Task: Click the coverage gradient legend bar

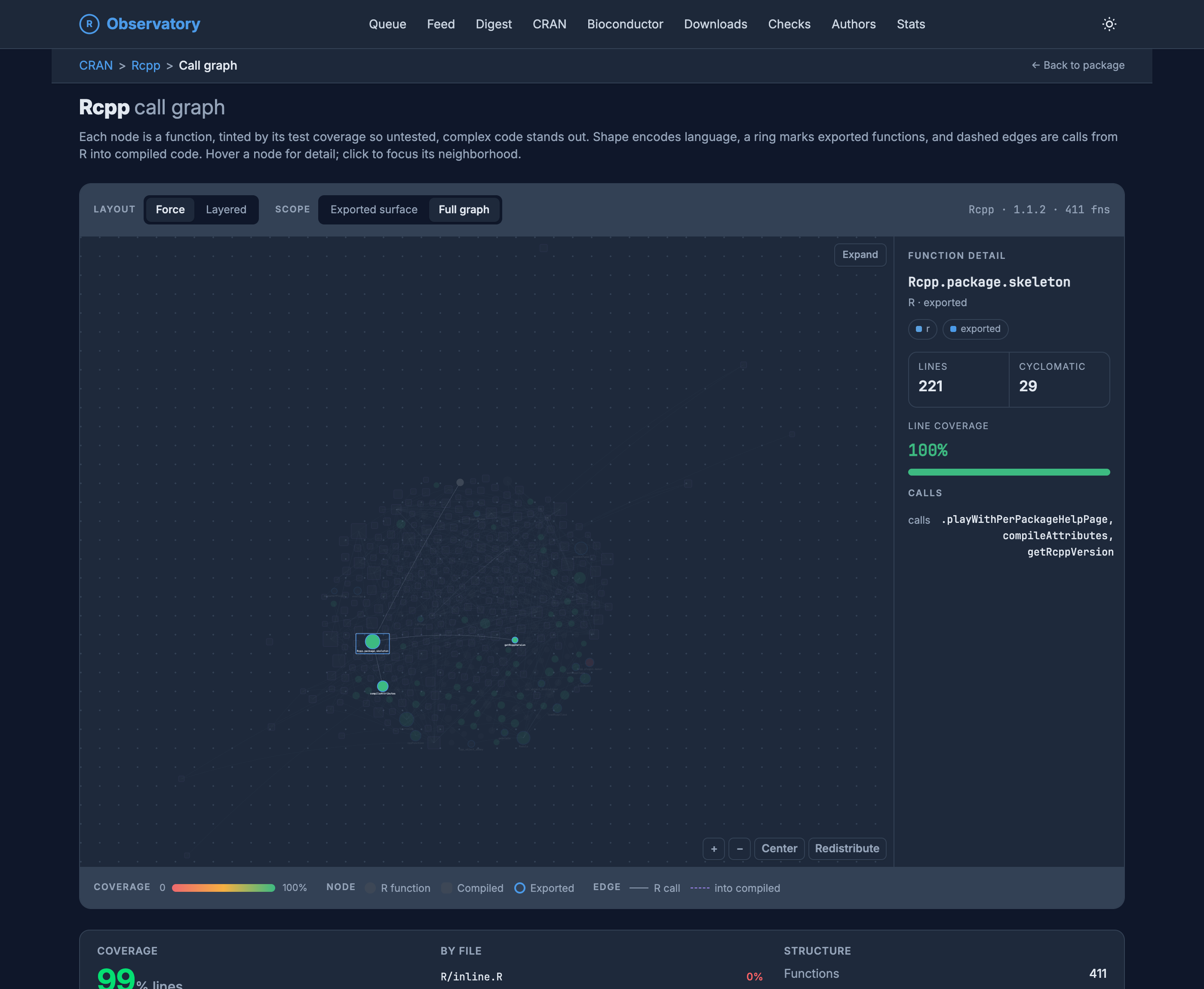Action: click(223, 888)
